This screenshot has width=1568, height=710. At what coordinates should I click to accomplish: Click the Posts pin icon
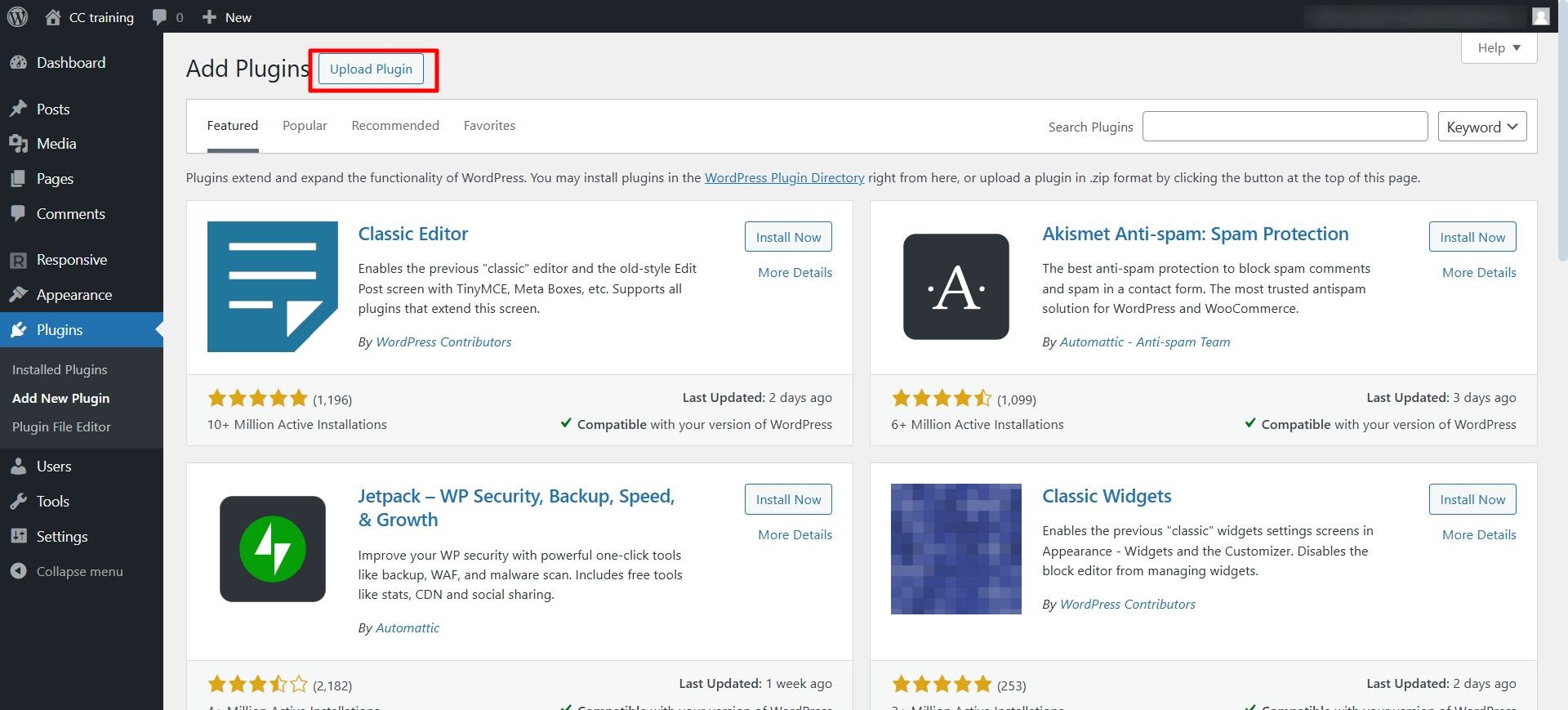click(x=18, y=109)
